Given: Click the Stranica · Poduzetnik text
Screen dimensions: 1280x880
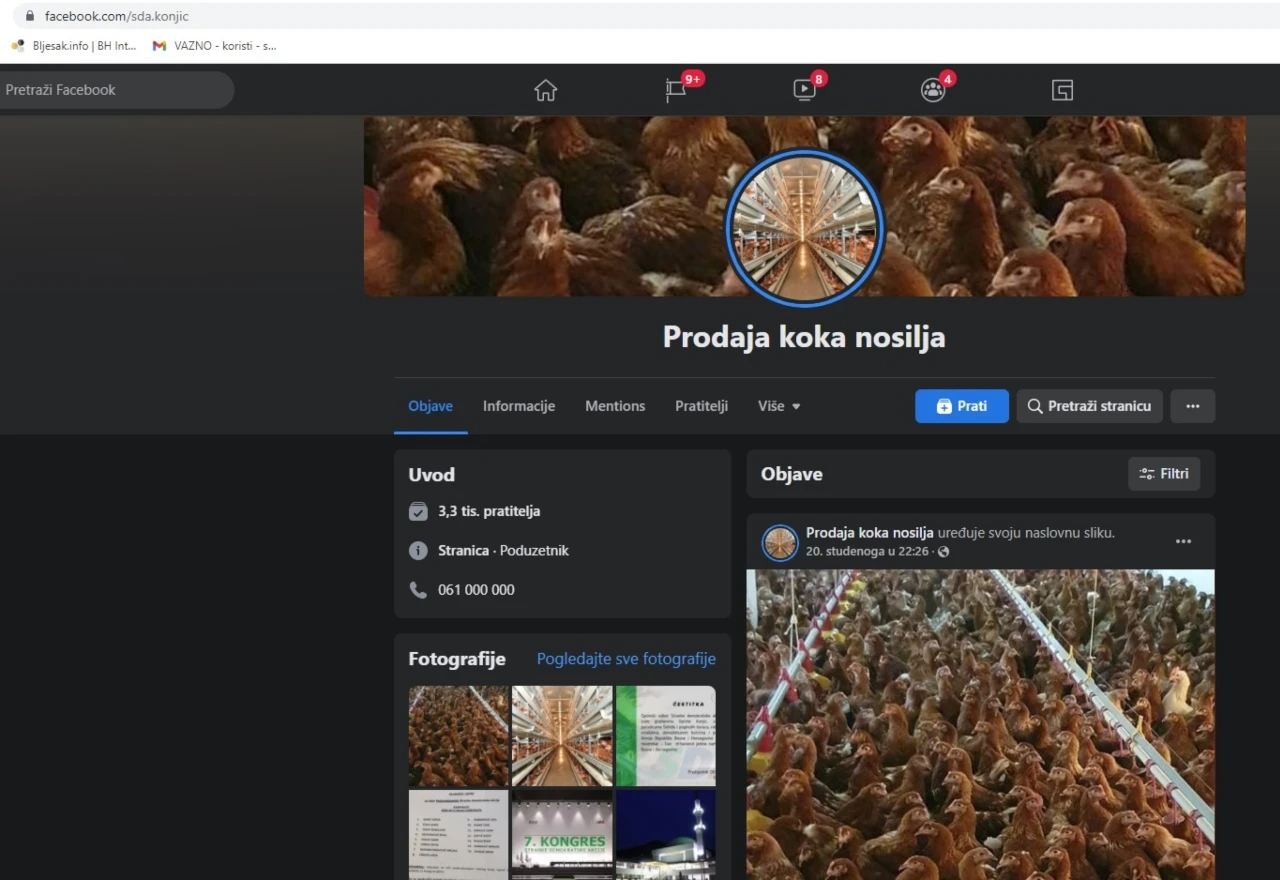Looking at the screenshot, I should click(503, 551).
